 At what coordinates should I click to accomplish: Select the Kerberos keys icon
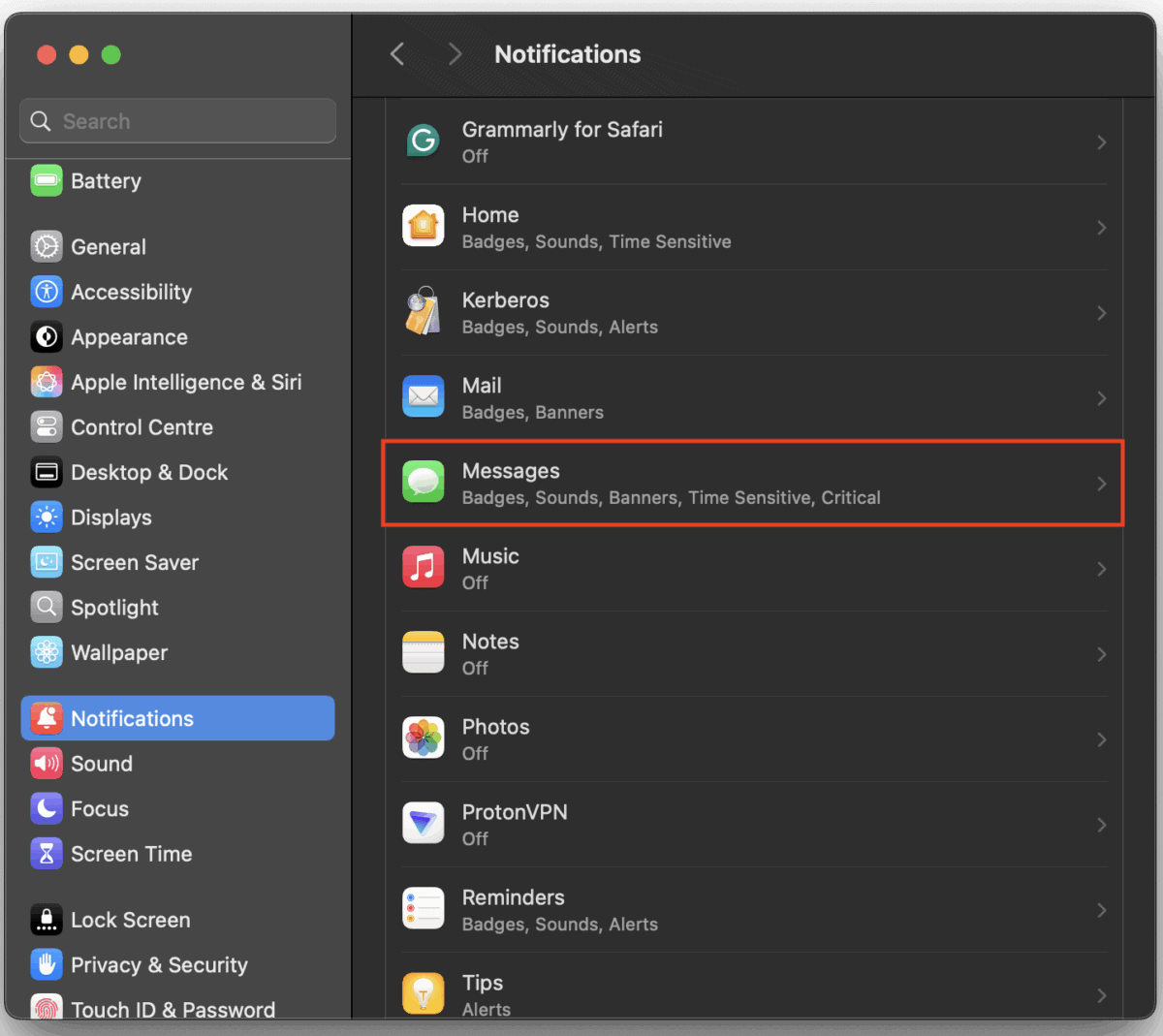tap(424, 312)
